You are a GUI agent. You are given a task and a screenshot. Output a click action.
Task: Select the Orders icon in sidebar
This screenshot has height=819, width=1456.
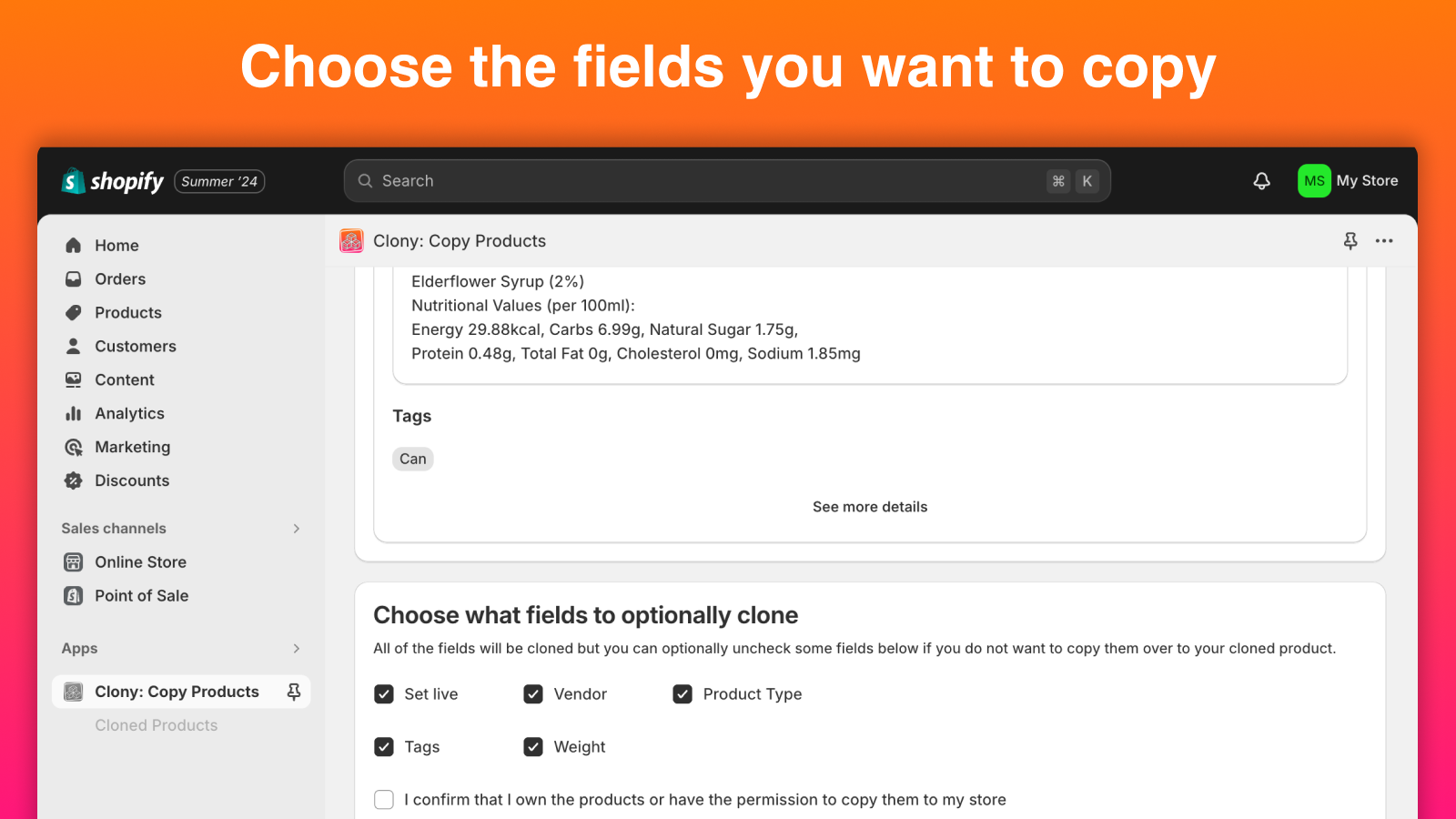73,278
